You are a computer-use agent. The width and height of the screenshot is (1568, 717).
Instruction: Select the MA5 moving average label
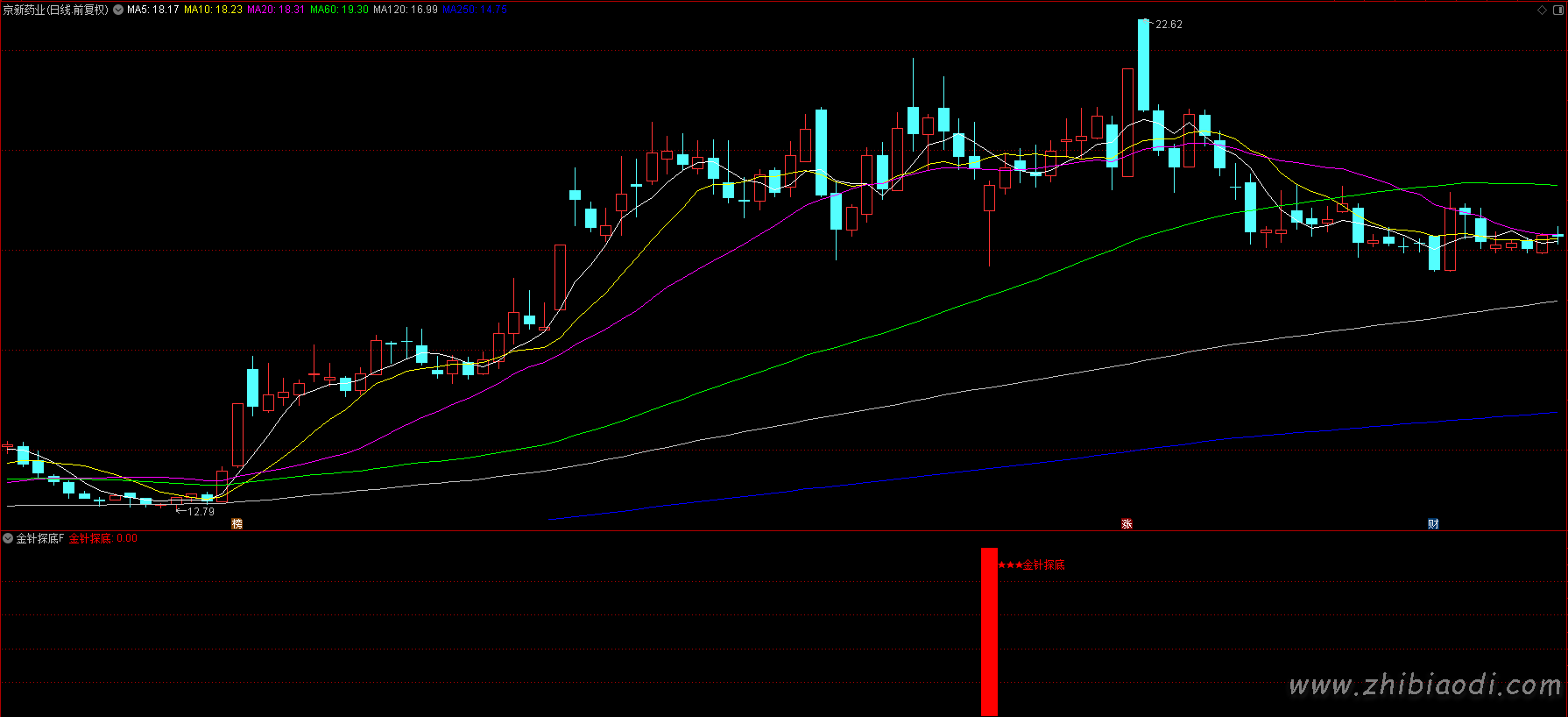(x=152, y=10)
